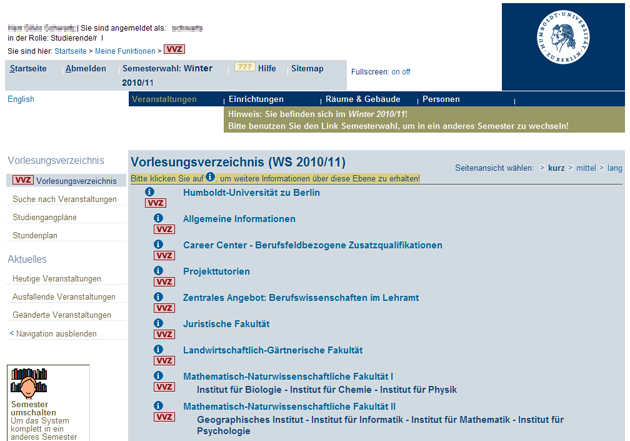
Task: Click the Semester umschalten calendar icon
Action: click(29, 384)
